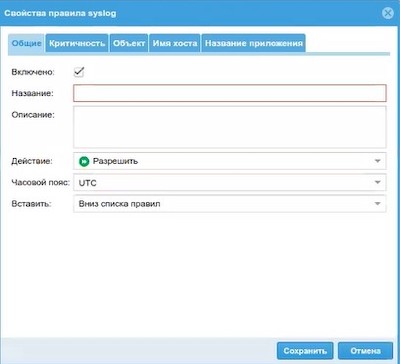
Task: Select the Общие tab
Action: (26, 43)
